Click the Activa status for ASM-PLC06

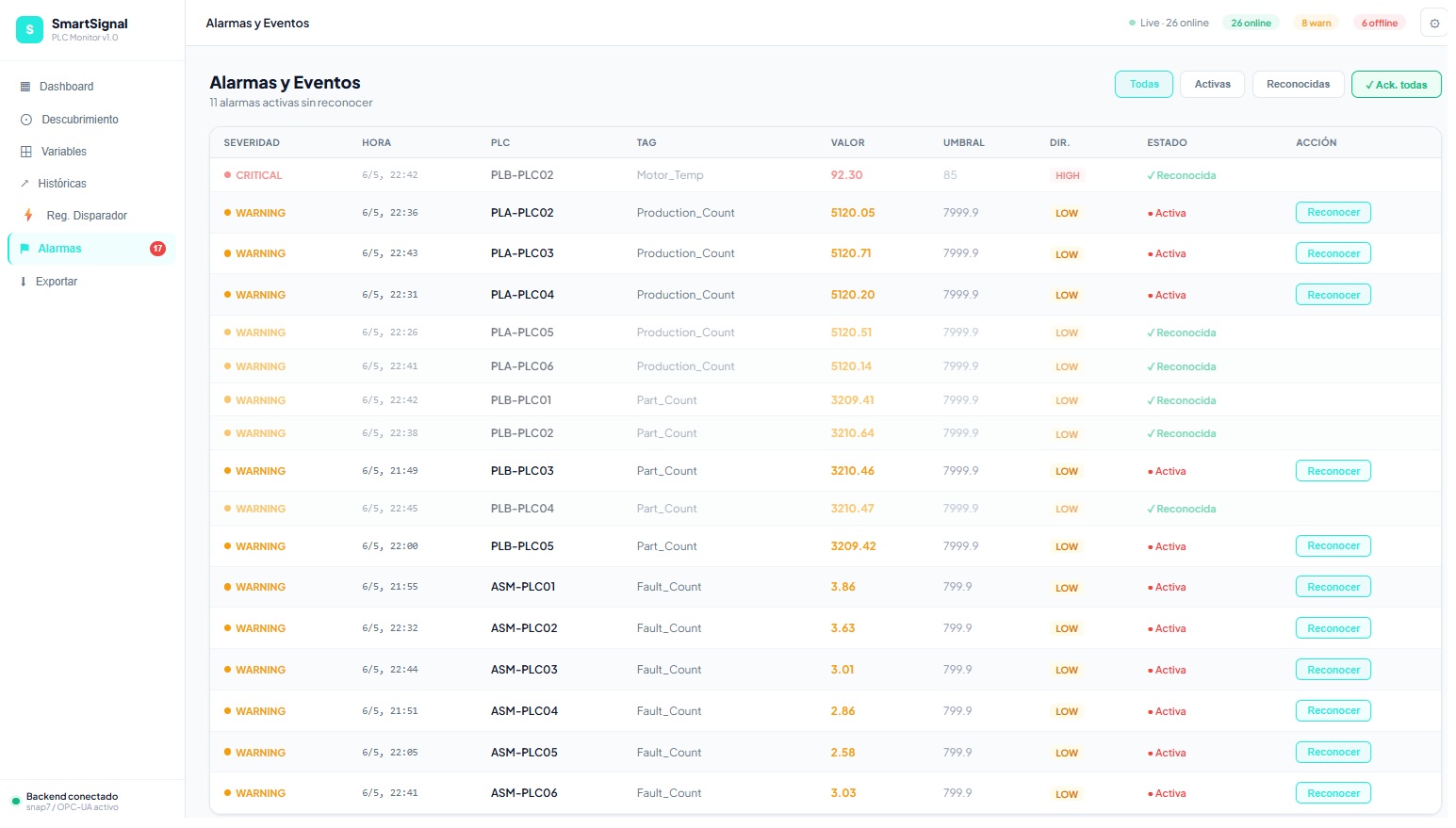(1167, 794)
